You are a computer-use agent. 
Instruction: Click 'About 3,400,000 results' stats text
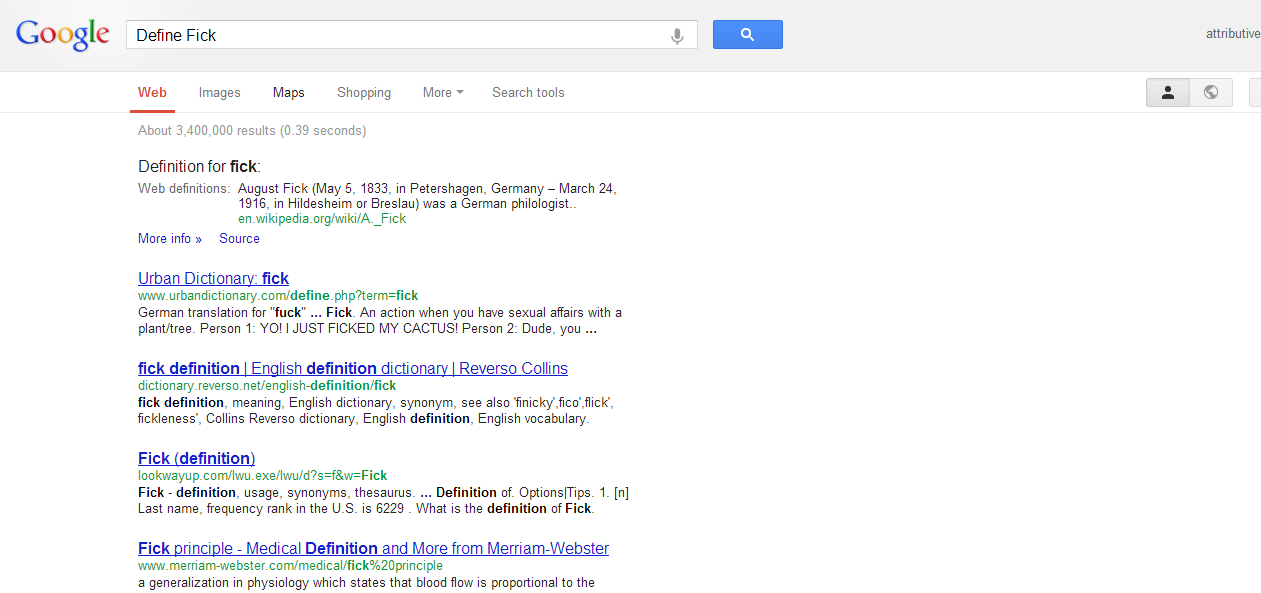(252, 130)
